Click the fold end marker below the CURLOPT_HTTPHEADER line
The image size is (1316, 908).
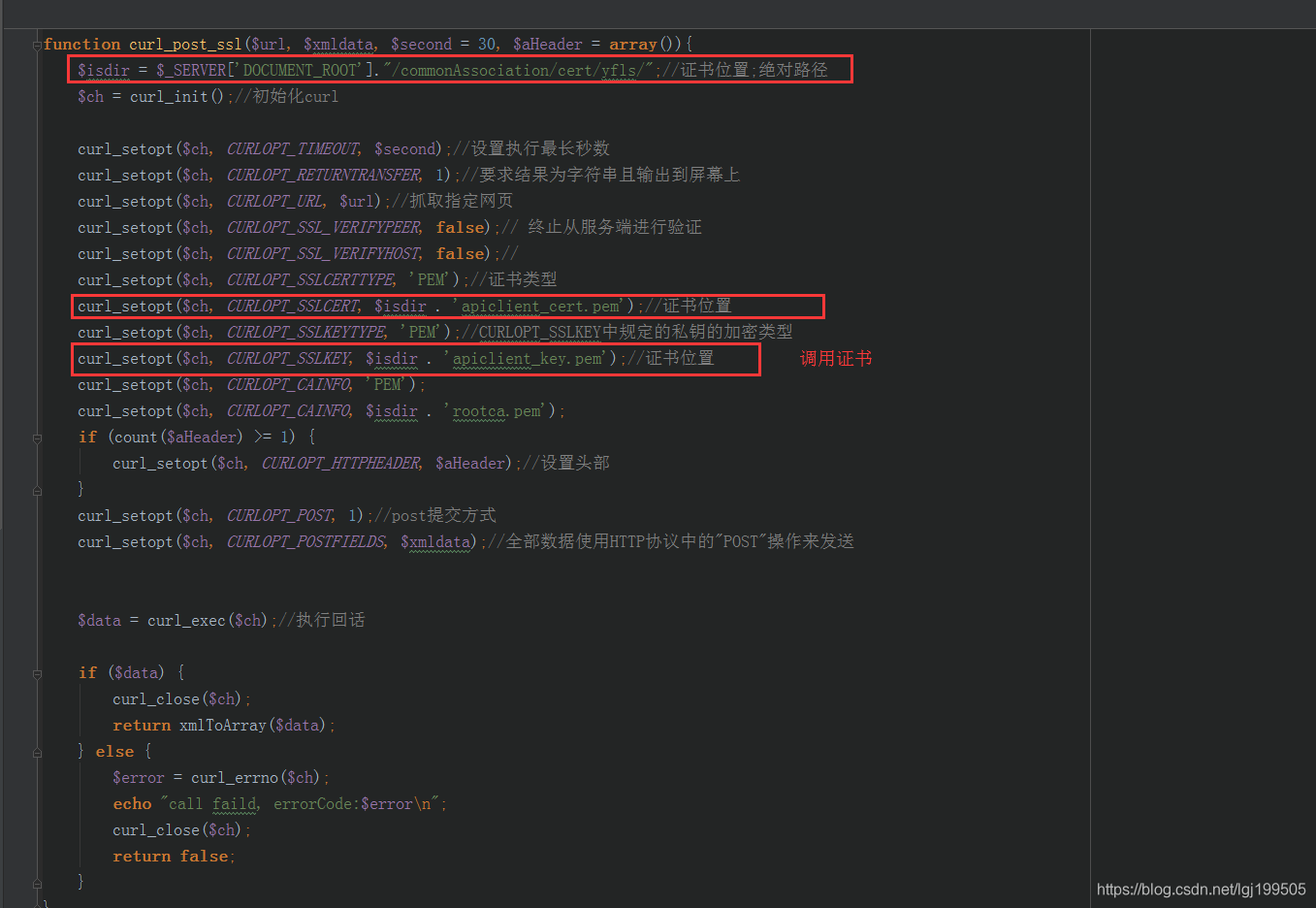pos(37,491)
